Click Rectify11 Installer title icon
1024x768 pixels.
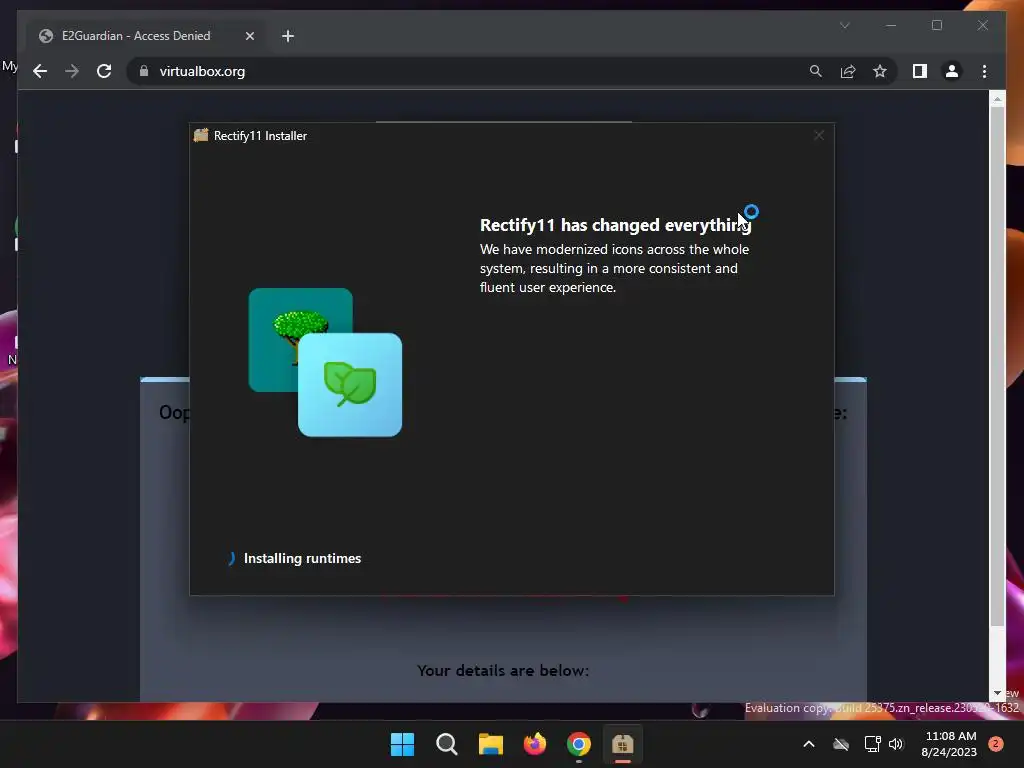coord(200,135)
